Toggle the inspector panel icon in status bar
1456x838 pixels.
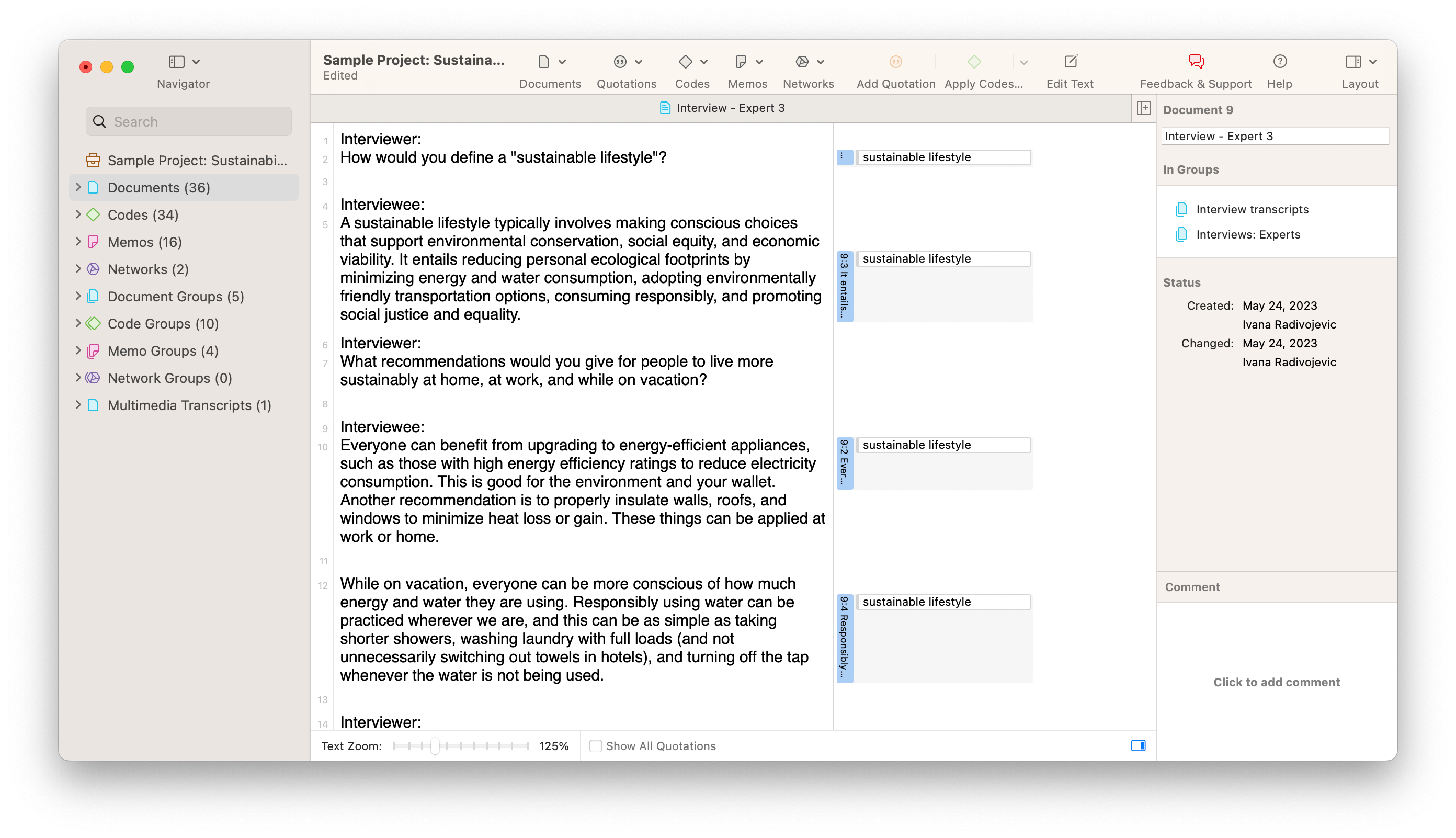point(1138,746)
